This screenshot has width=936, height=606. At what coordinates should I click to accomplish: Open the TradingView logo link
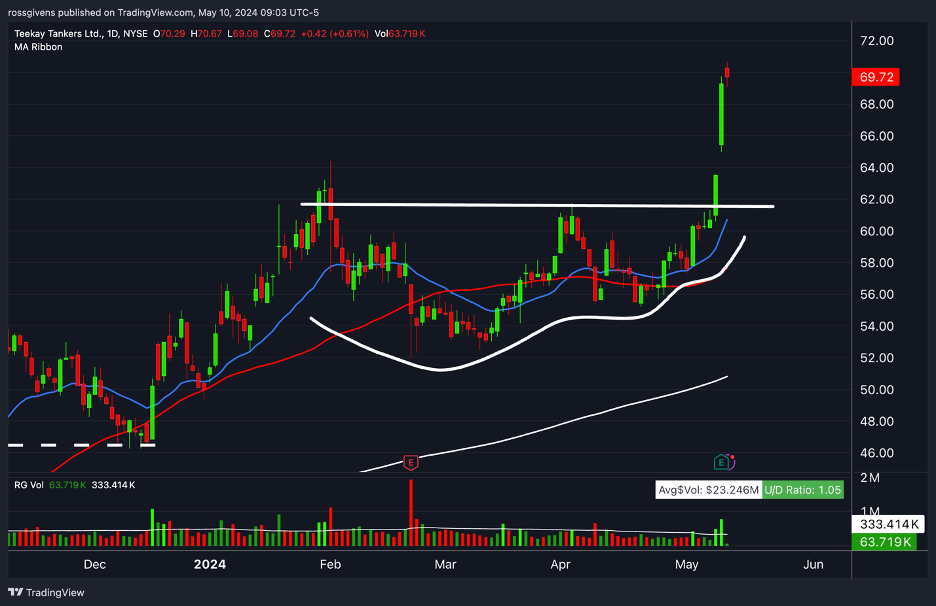(x=46, y=592)
